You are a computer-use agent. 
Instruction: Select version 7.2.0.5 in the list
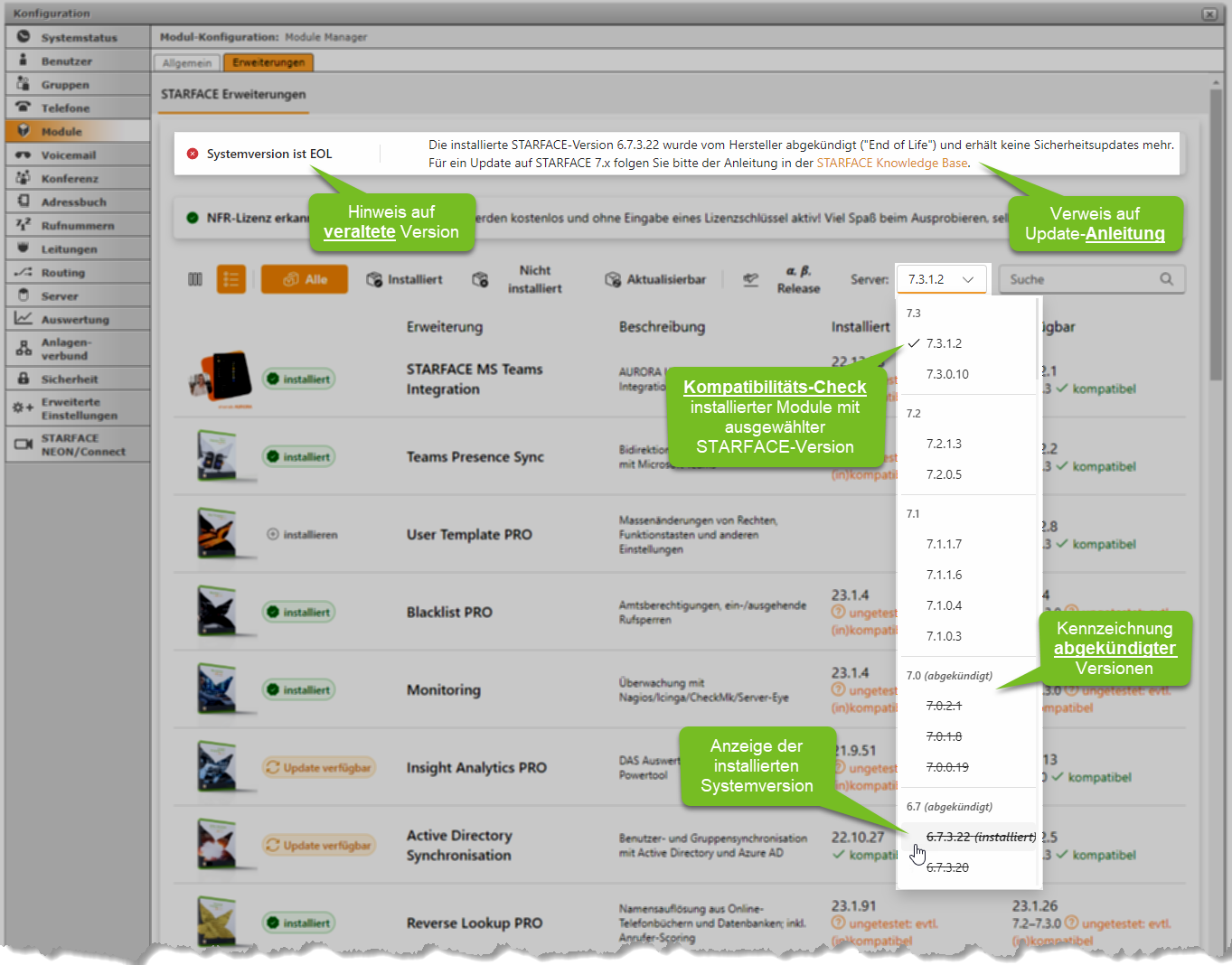point(968,474)
